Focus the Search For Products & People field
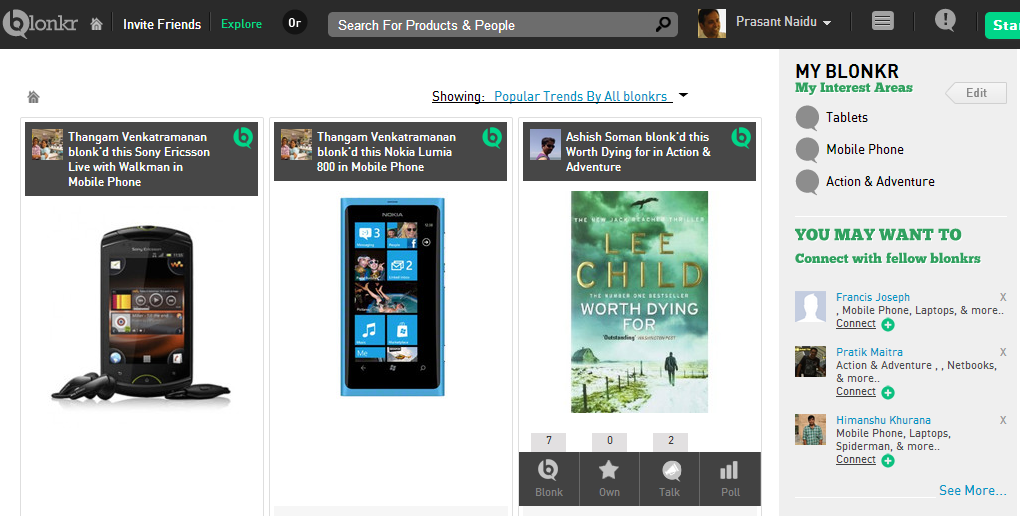 (x=502, y=25)
